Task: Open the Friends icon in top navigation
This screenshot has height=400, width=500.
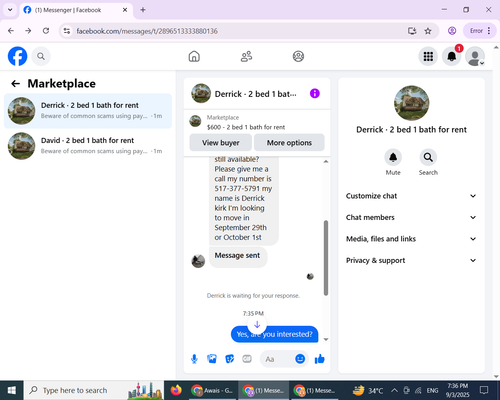Action: pos(246,56)
